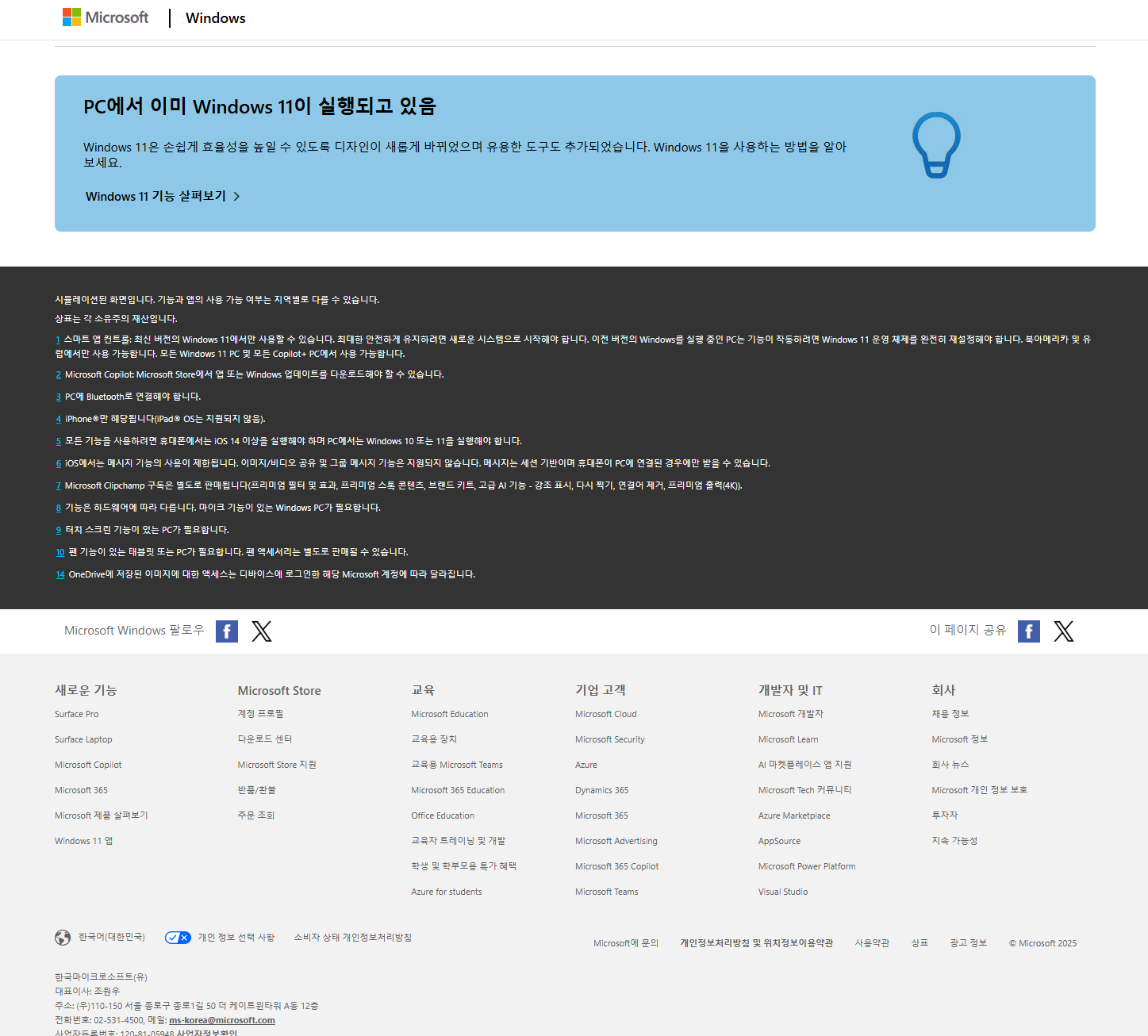Open Azure link under 기업 고객
This screenshot has height=1036, width=1148.
click(586, 765)
